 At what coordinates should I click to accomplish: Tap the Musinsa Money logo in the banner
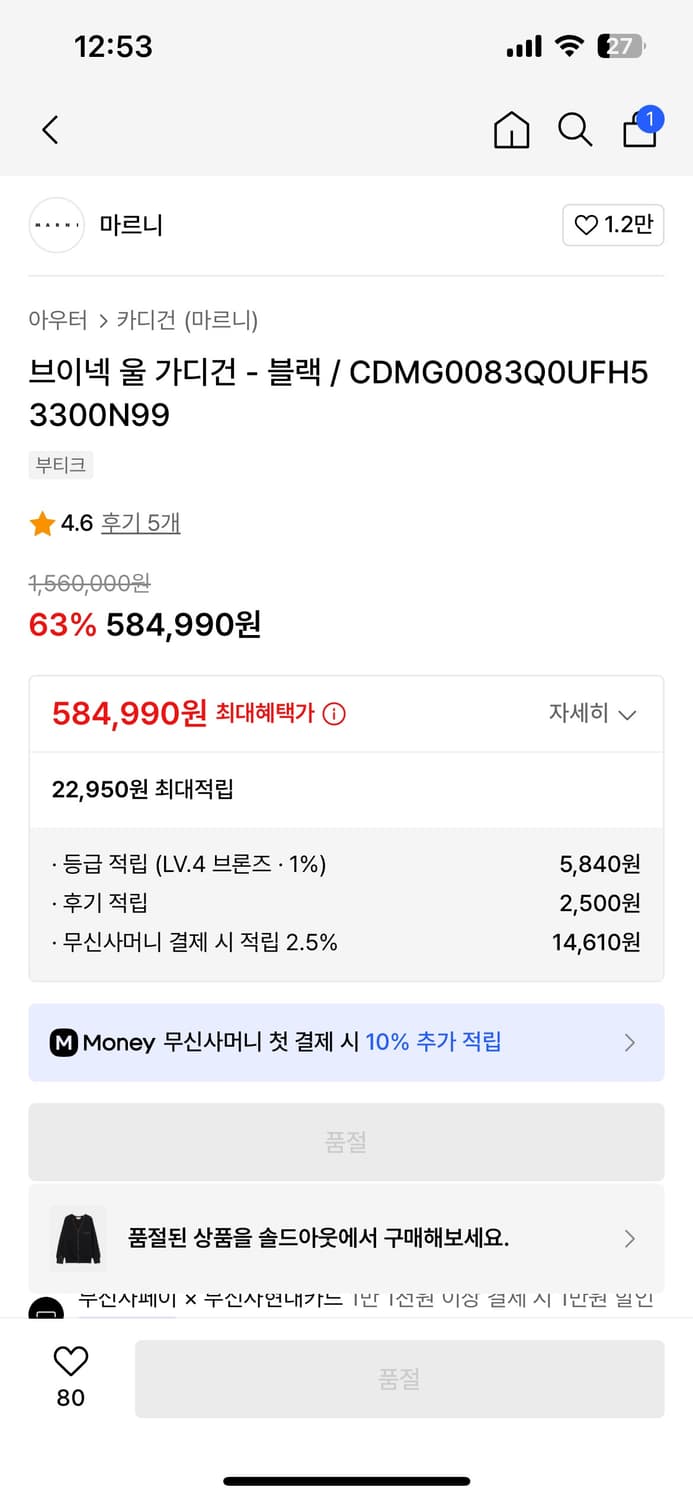(x=64, y=1042)
